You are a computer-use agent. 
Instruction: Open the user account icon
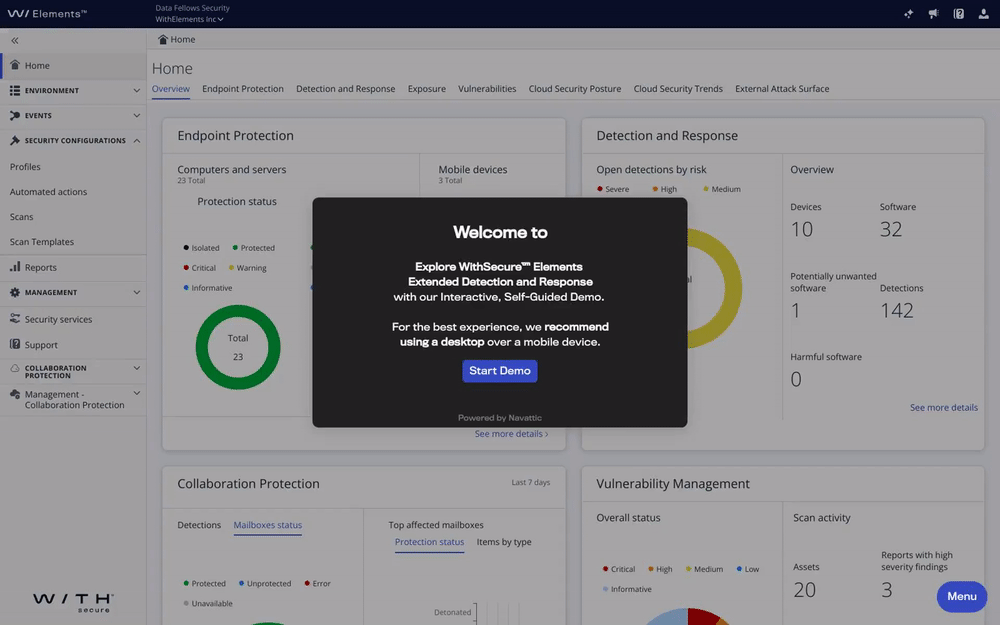[983, 14]
